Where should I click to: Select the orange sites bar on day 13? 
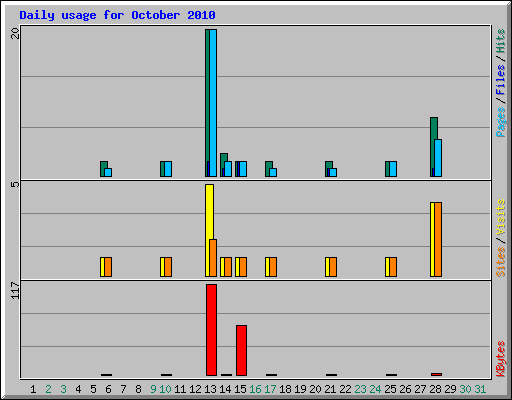click(x=213, y=258)
